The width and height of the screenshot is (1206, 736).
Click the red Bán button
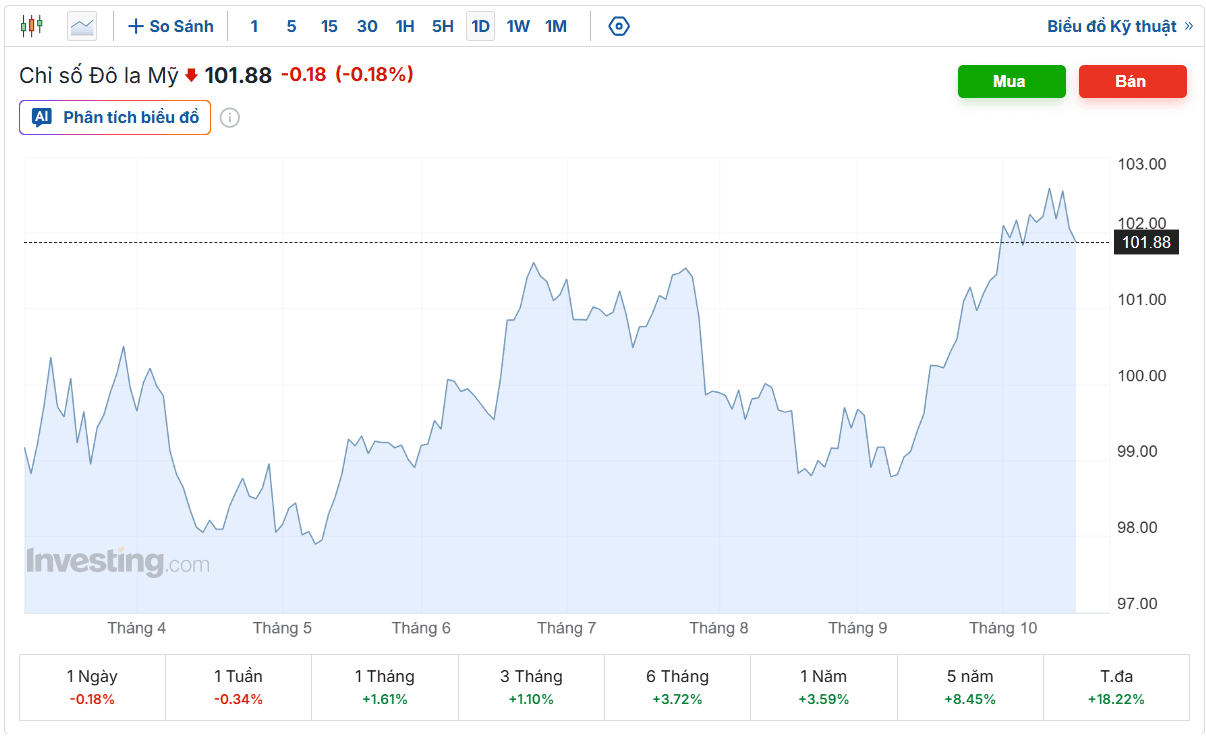tap(1131, 82)
